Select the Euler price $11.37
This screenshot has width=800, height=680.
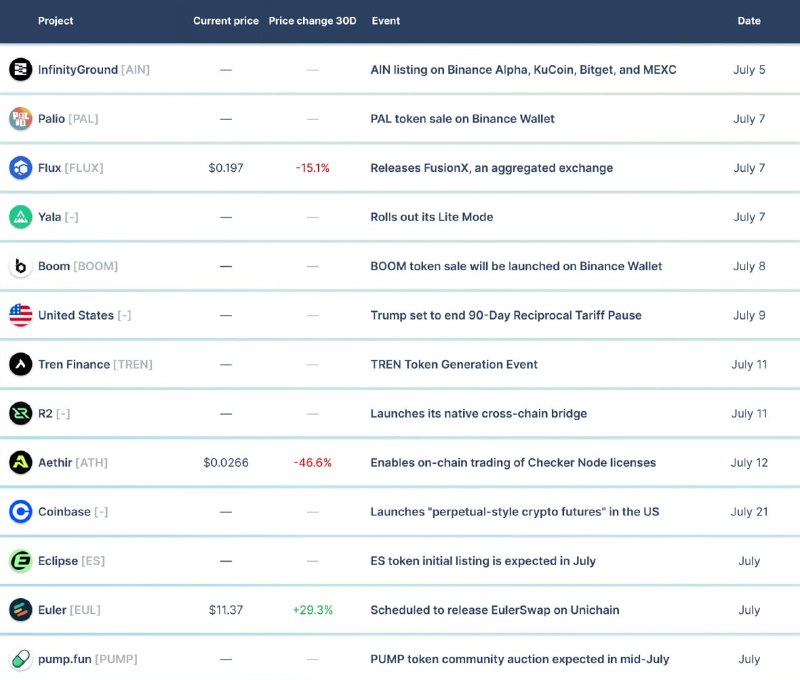[226, 610]
